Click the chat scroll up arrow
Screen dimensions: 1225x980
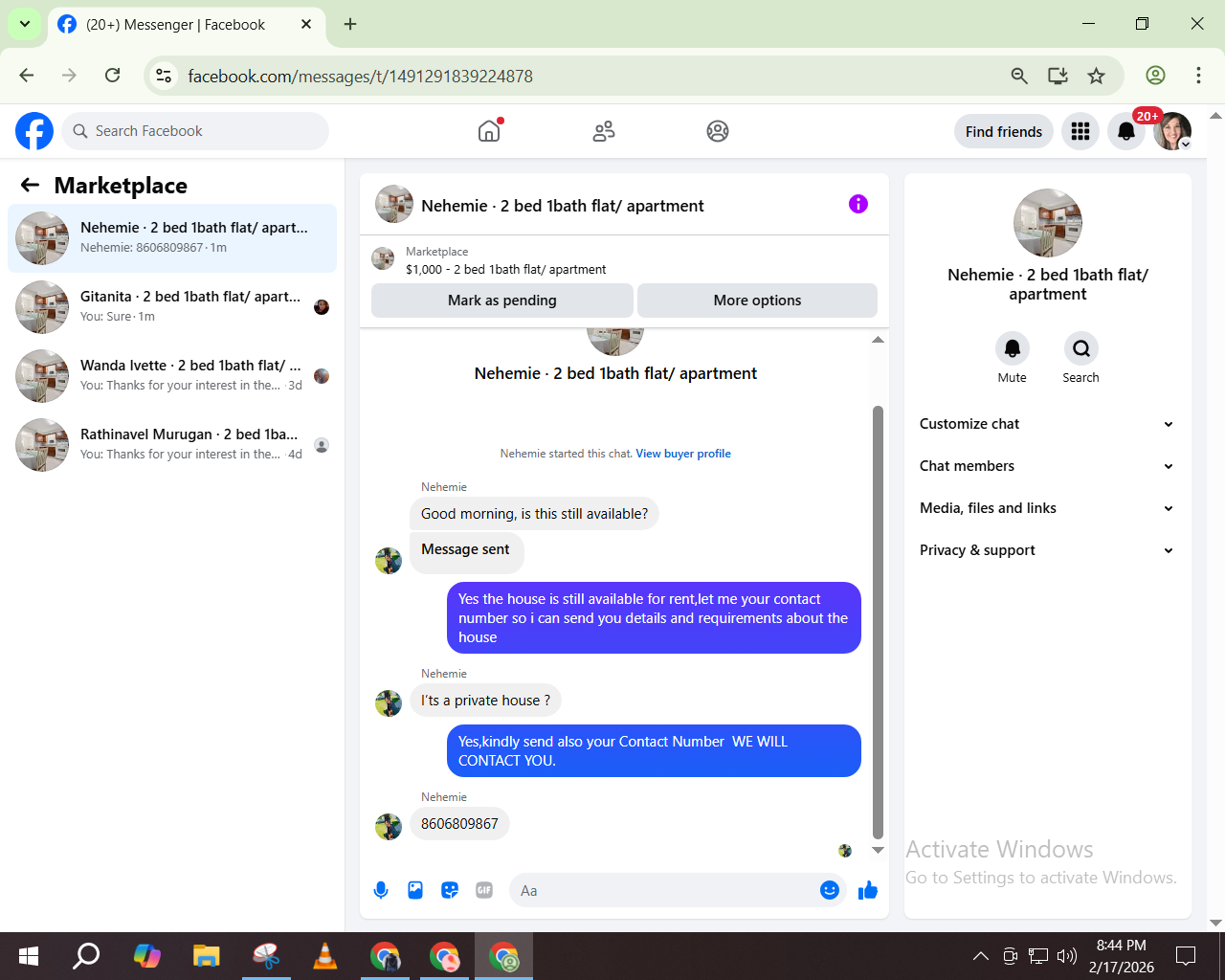tap(878, 340)
